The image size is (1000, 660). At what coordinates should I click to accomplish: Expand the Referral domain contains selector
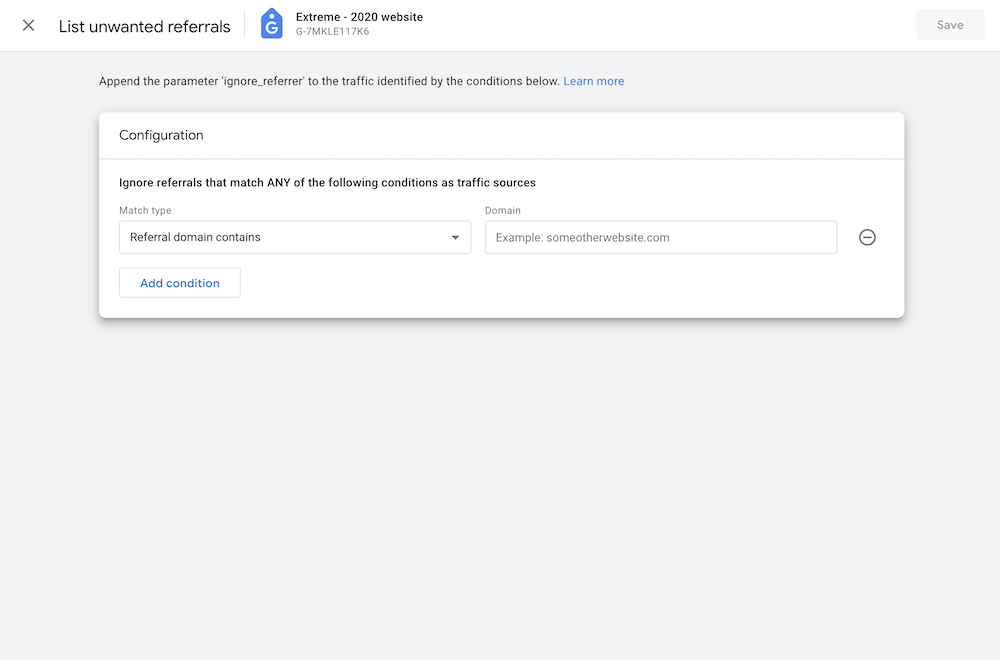[x=295, y=237]
